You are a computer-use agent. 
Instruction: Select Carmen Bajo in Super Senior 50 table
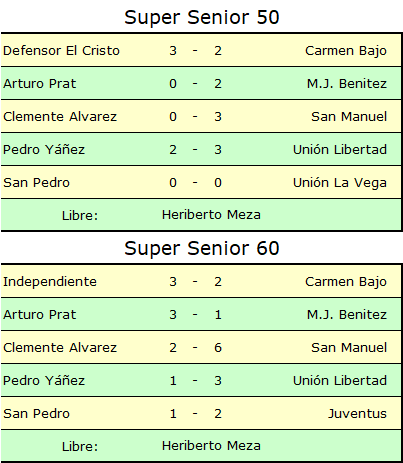click(346, 51)
